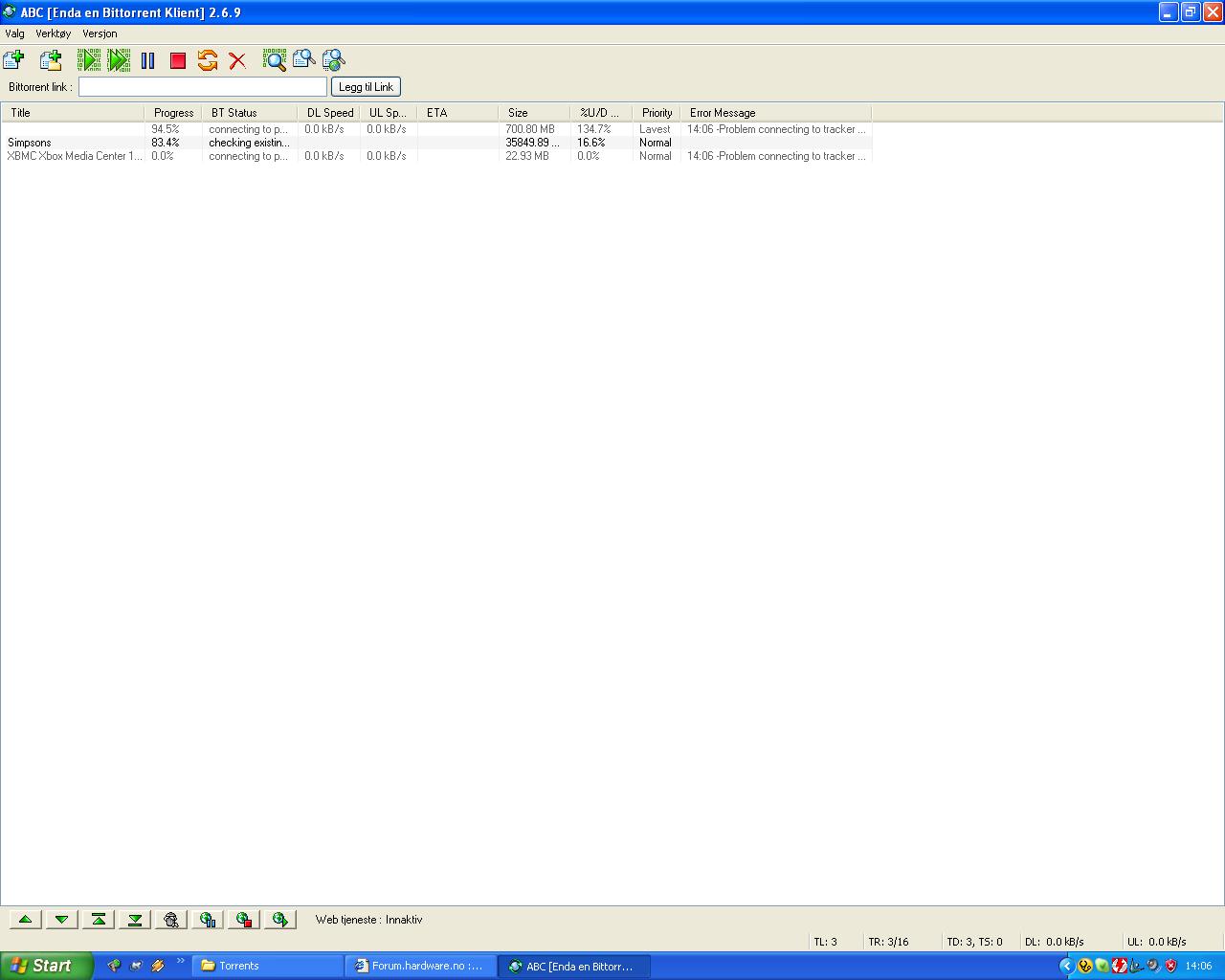Click the double-arrow resume all icon
This screenshot has width=1225, height=980.
point(119,60)
